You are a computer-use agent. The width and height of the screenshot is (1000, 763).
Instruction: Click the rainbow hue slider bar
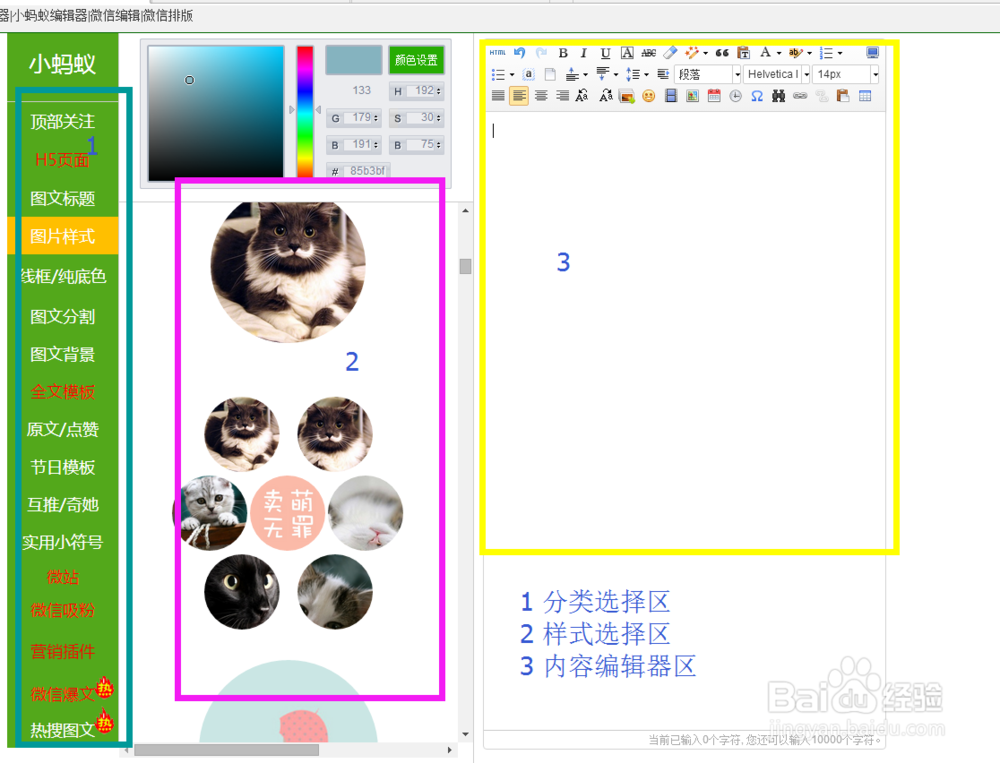pos(305,112)
